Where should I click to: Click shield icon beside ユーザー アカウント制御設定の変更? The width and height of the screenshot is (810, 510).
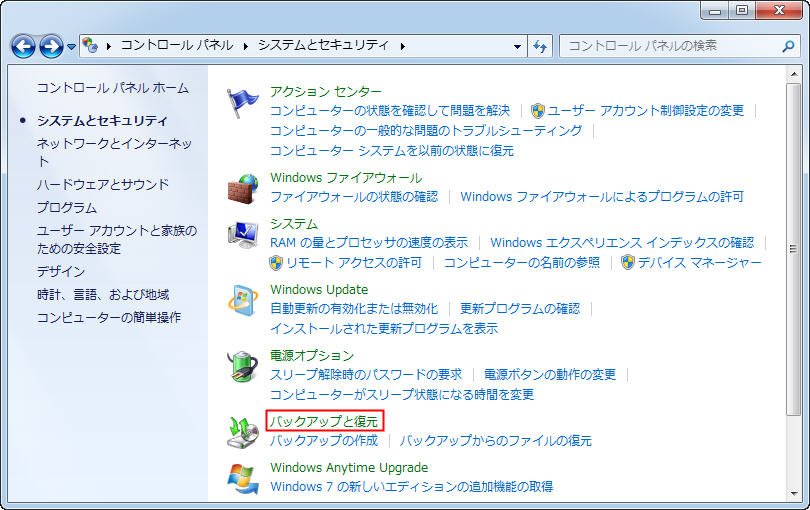click(538, 110)
